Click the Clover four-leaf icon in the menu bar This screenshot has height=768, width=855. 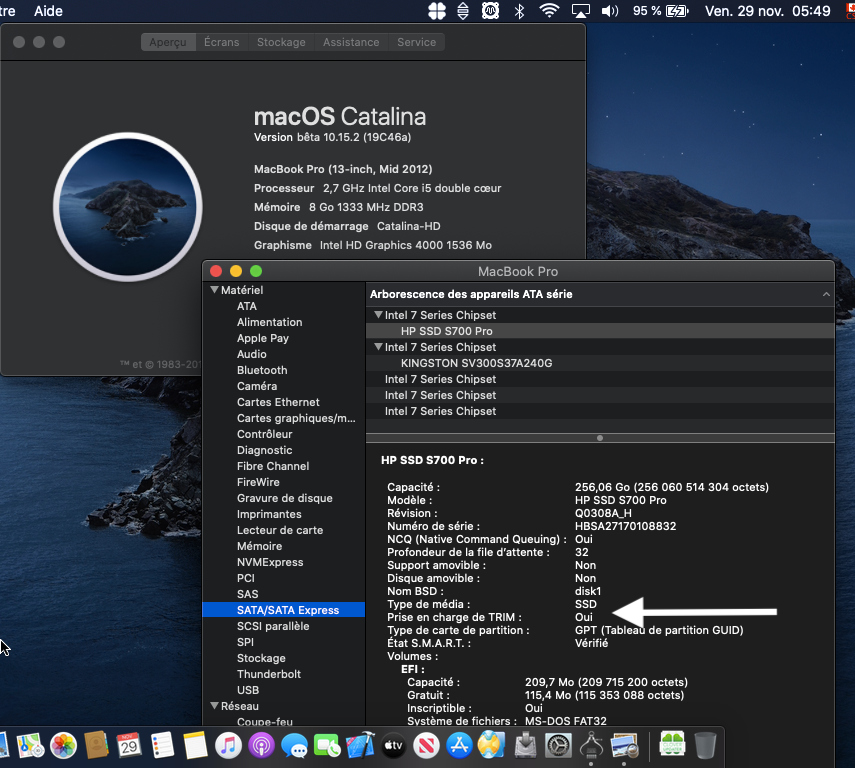(437, 11)
